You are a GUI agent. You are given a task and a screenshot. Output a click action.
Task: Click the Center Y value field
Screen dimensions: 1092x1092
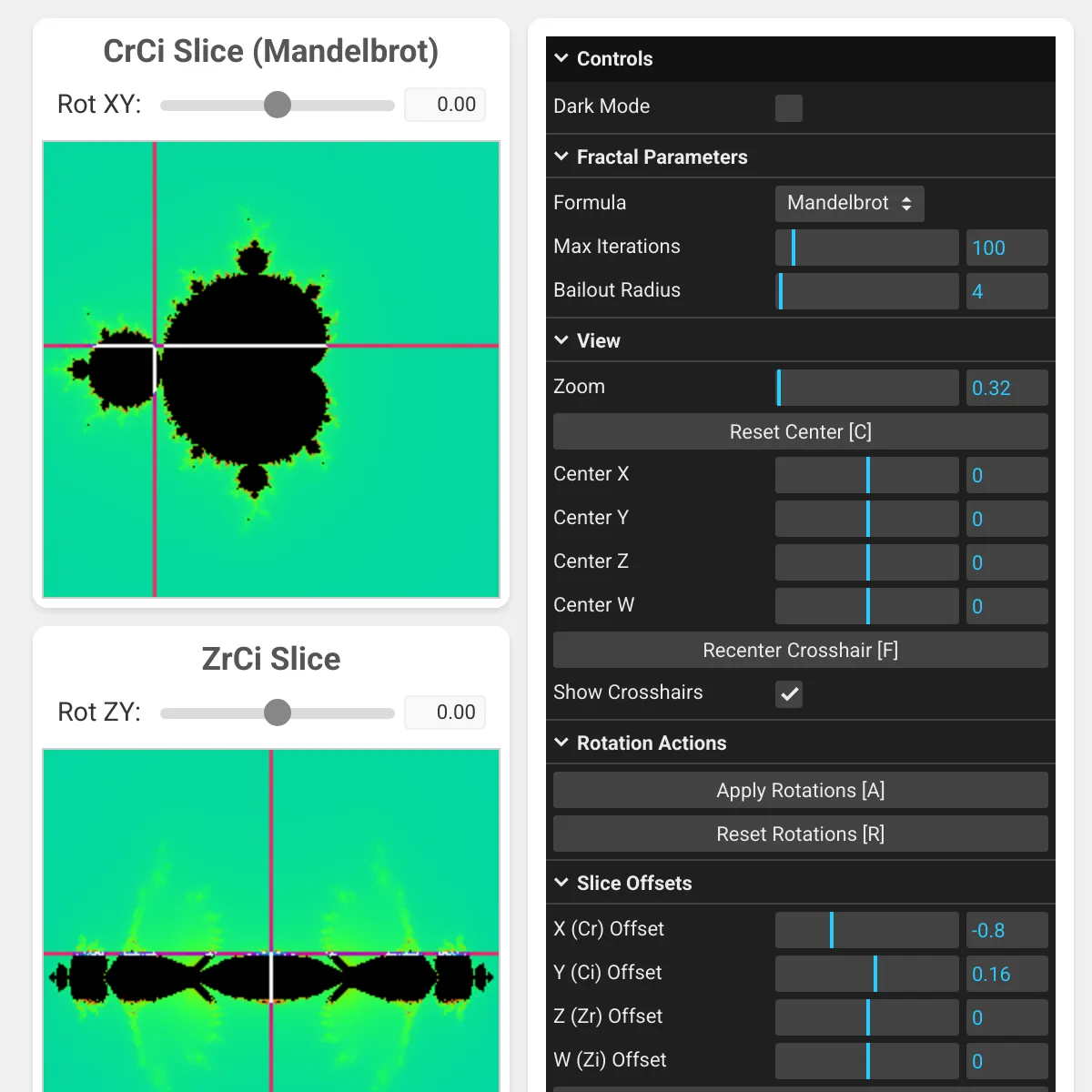click(x=1007, y=519)
